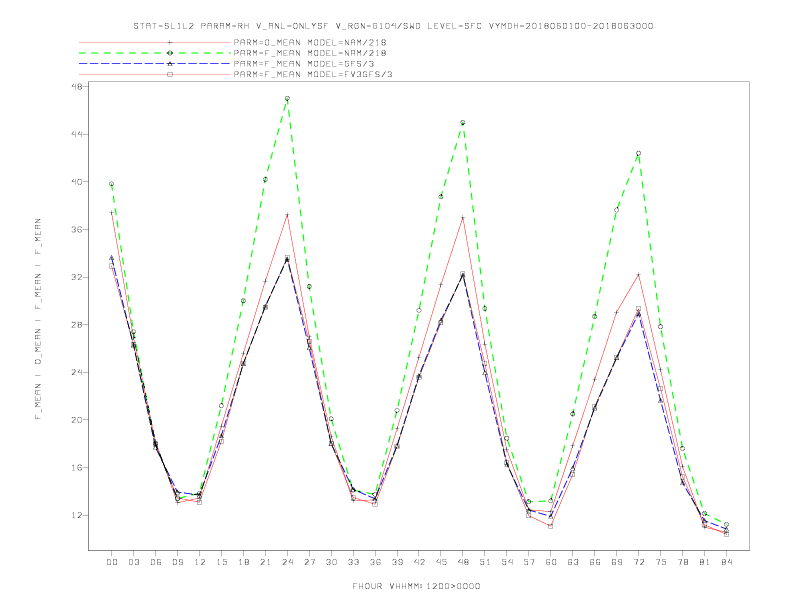
Task: Select legend entry PARM=F_MEAN MODEL=GFS/3
Action: [x=304, y=64]
